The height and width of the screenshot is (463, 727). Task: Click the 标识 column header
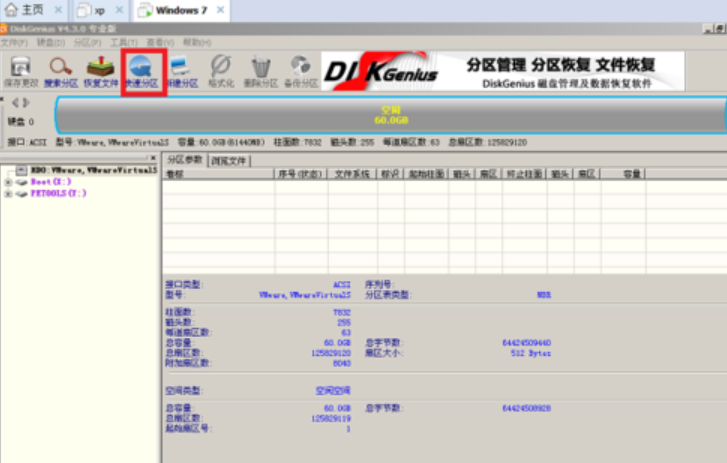(x=390, y=174)
